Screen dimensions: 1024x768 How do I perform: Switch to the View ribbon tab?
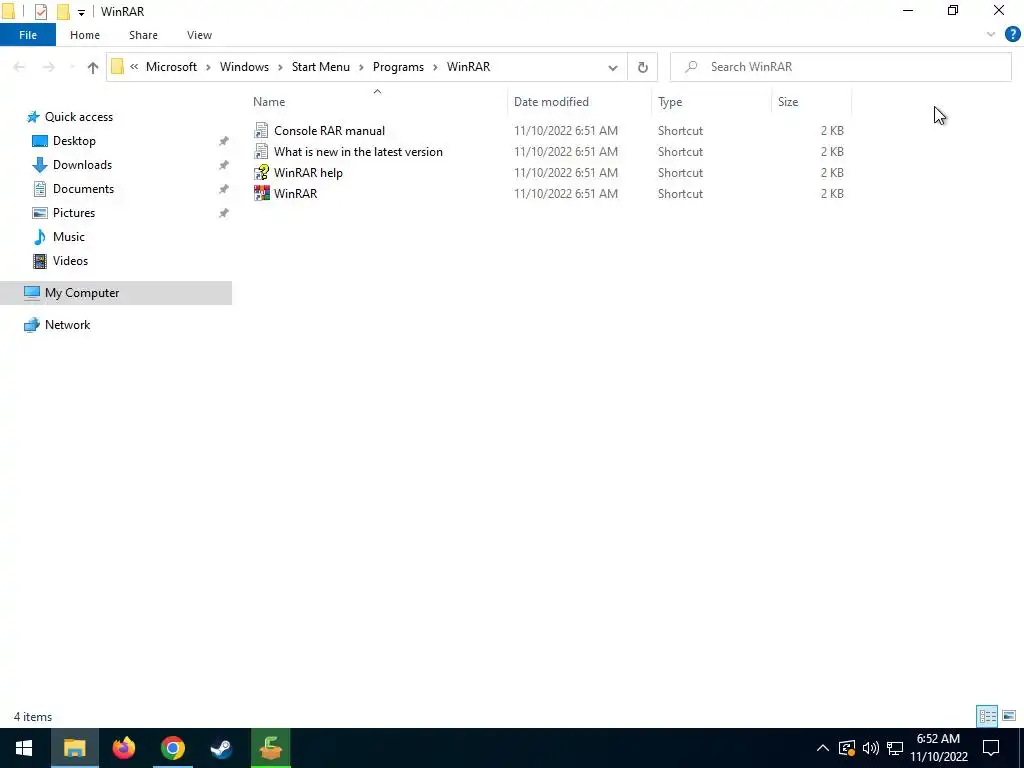pos(199,35)
